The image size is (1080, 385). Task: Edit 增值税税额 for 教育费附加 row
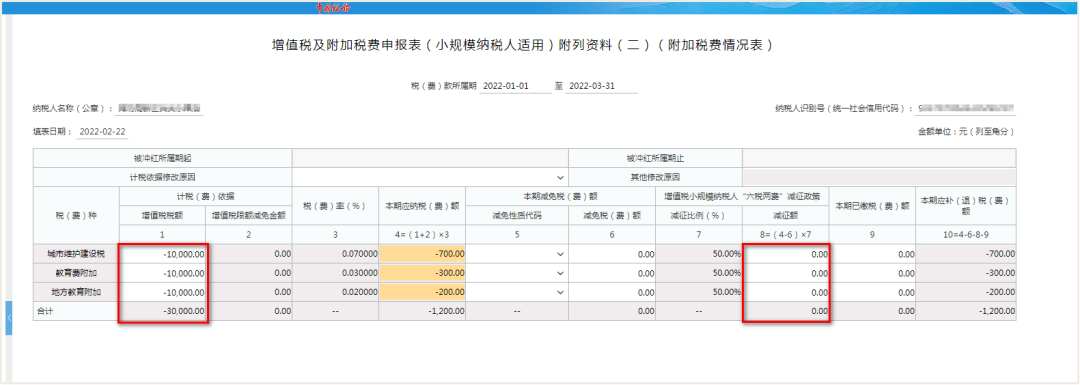click(x=163, y=273)
